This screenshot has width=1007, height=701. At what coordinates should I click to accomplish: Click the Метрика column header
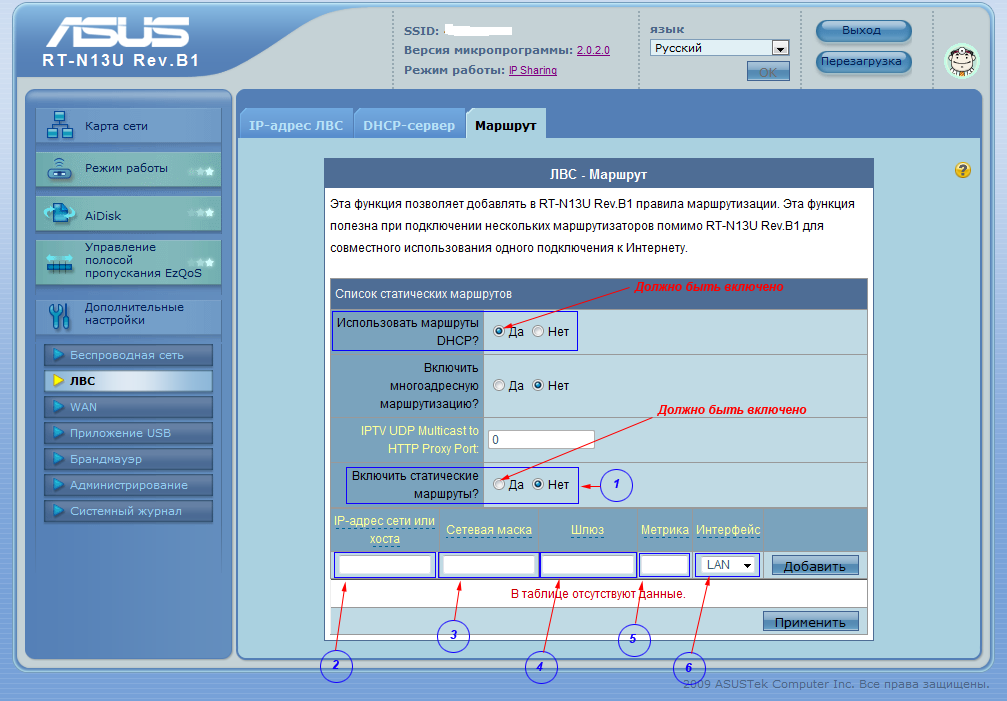tap(665, 530)
